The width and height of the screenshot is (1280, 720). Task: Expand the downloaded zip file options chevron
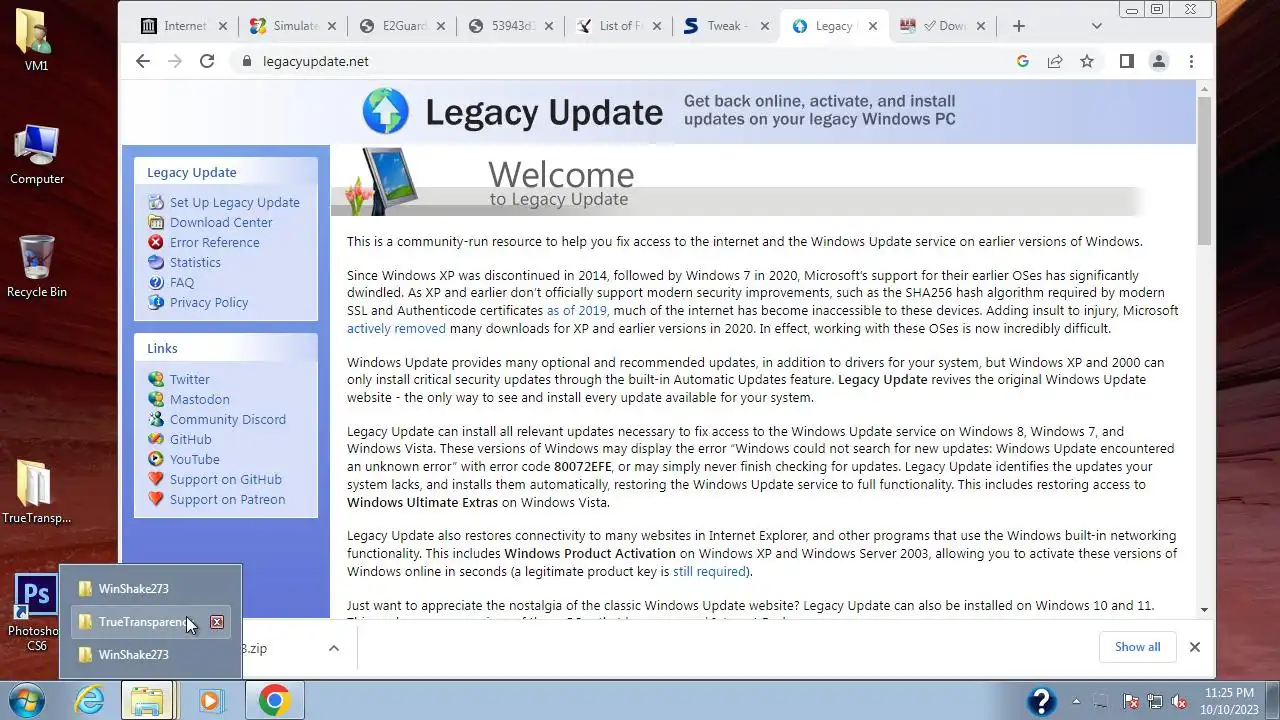point(334,648)
